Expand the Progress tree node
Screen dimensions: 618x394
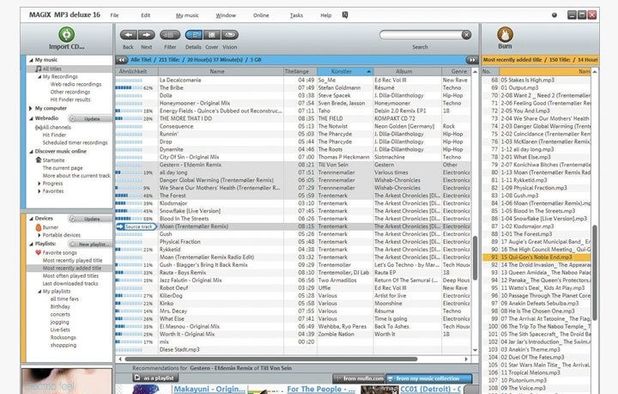coord(39,184)
